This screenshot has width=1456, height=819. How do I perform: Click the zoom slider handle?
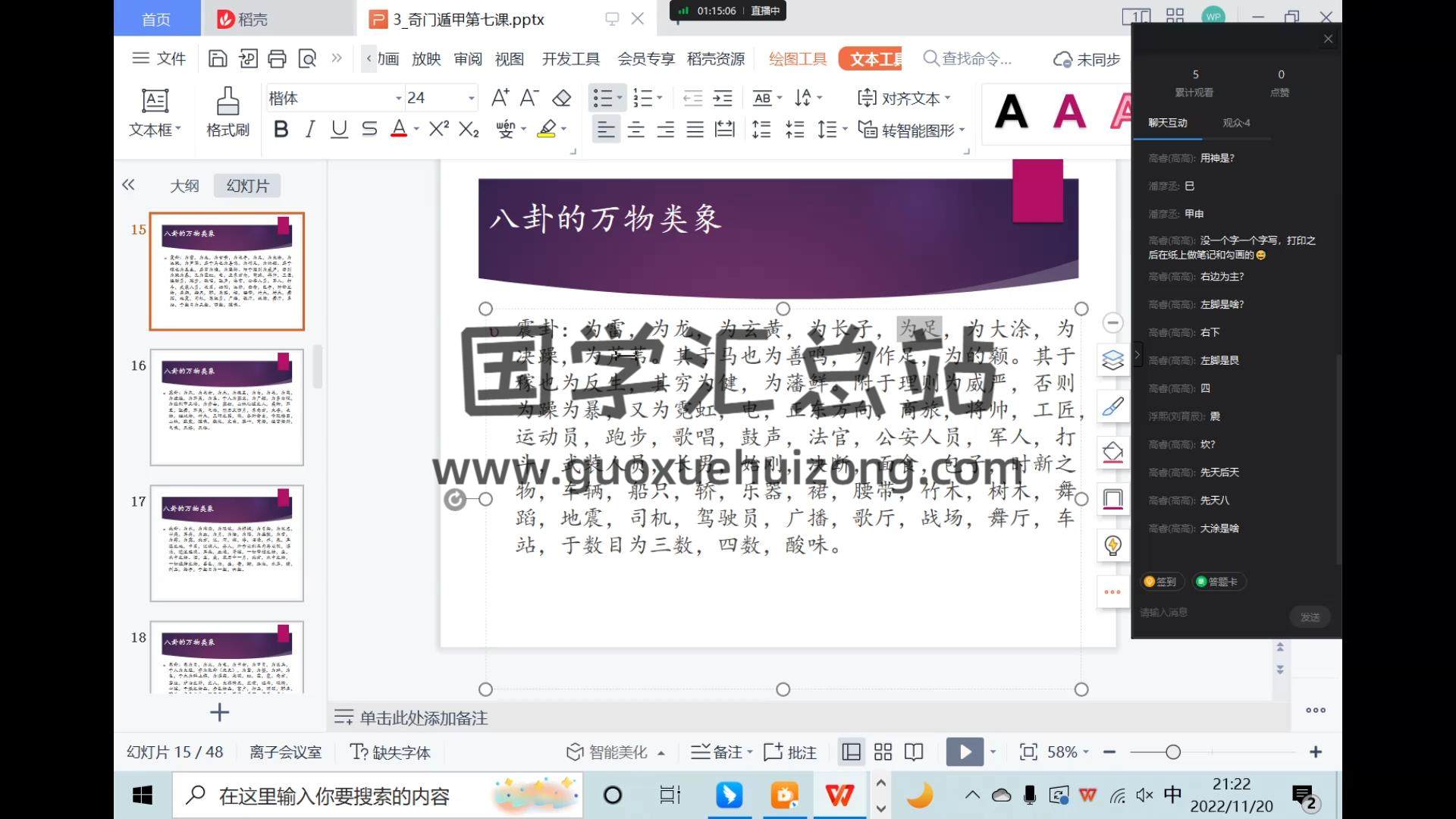tap(1172, 752)
